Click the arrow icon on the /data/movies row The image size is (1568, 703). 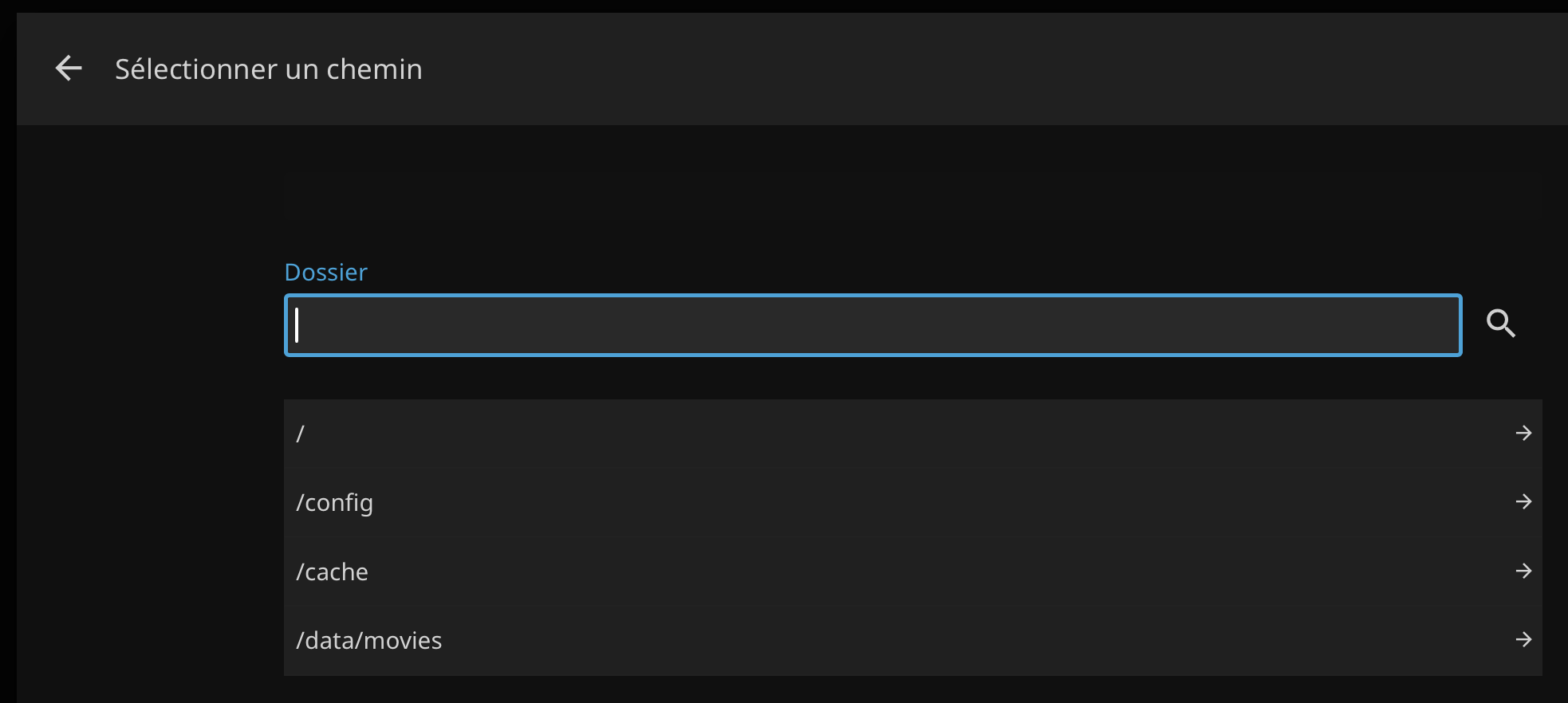click(1523, 639)
